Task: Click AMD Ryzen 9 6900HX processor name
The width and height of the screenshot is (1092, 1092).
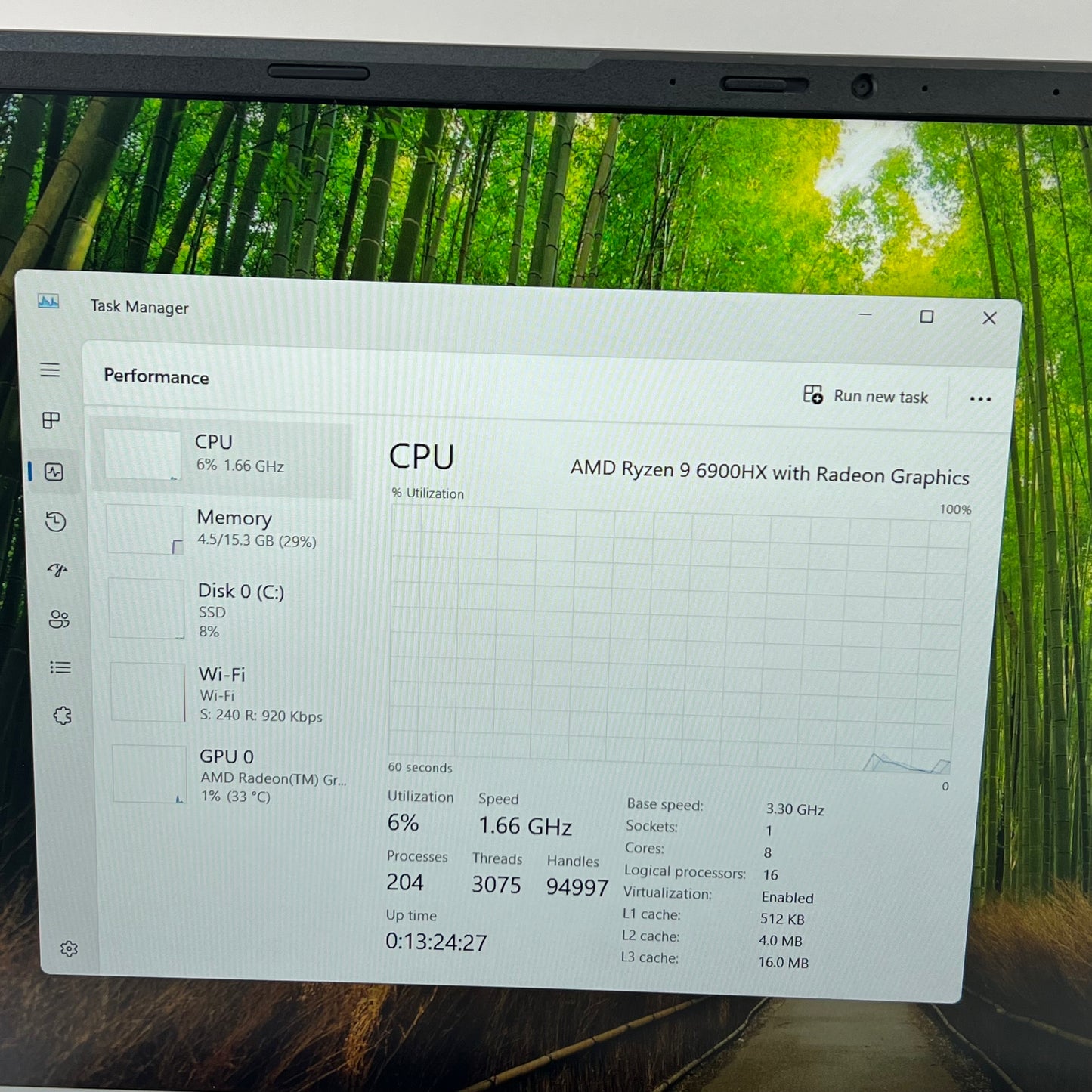Action: coord(769,472)
